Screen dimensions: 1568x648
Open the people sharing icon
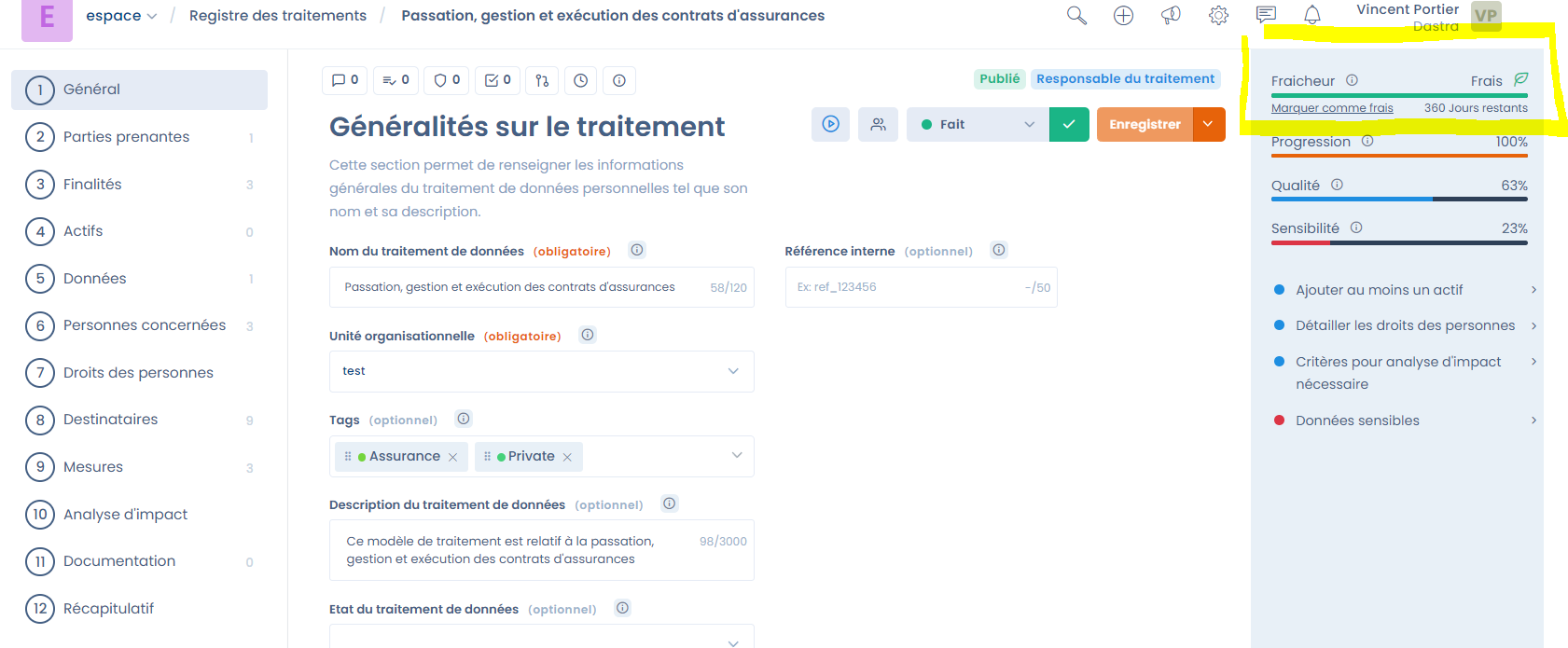[878, 124]
